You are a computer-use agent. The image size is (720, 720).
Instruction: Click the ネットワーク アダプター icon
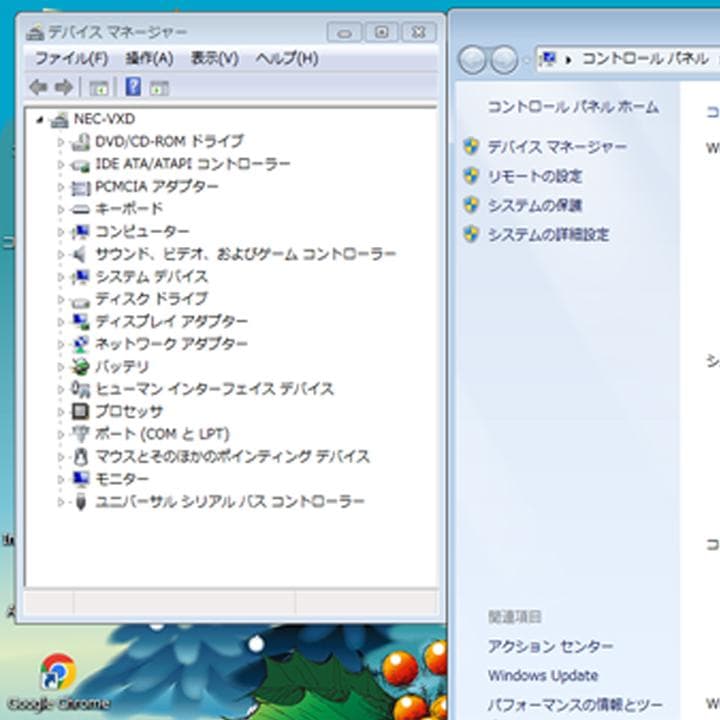point(80,344)
